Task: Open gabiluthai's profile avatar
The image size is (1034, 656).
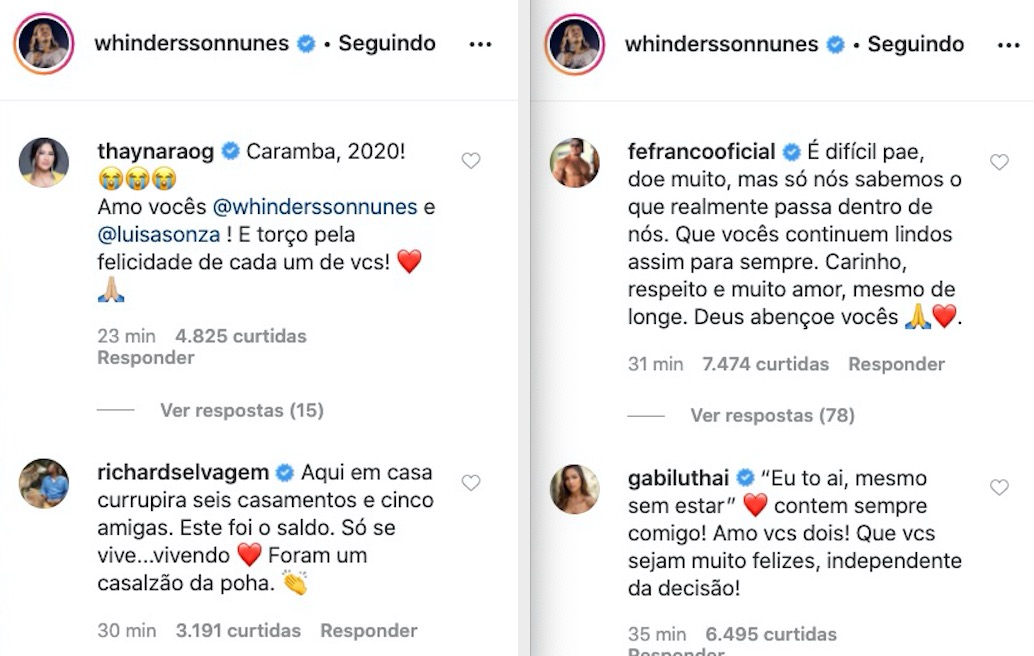Action: coord(574,489)
